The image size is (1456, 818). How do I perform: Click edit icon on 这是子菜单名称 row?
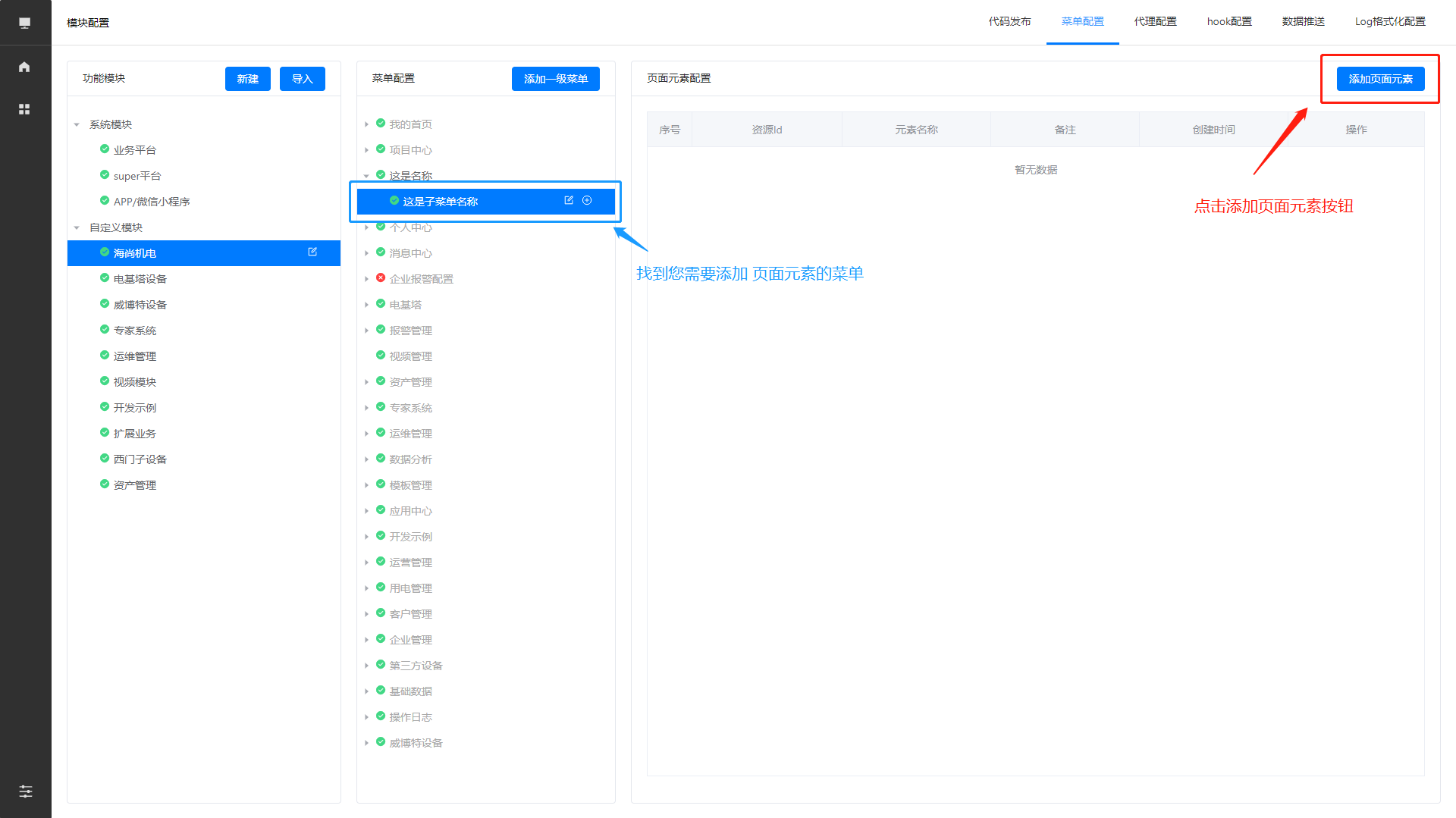569,200
